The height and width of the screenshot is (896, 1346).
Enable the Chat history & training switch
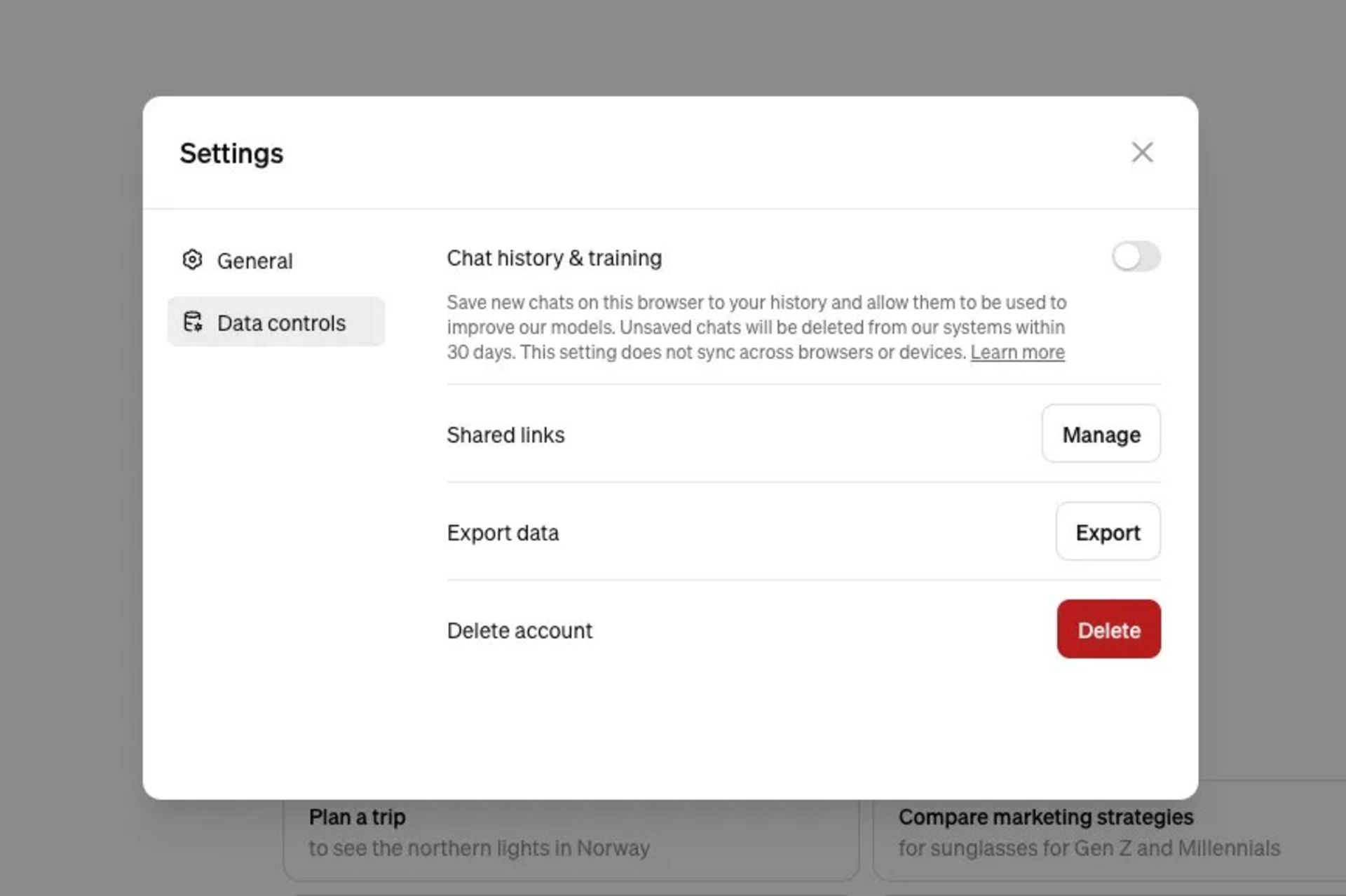[1136, 257]
